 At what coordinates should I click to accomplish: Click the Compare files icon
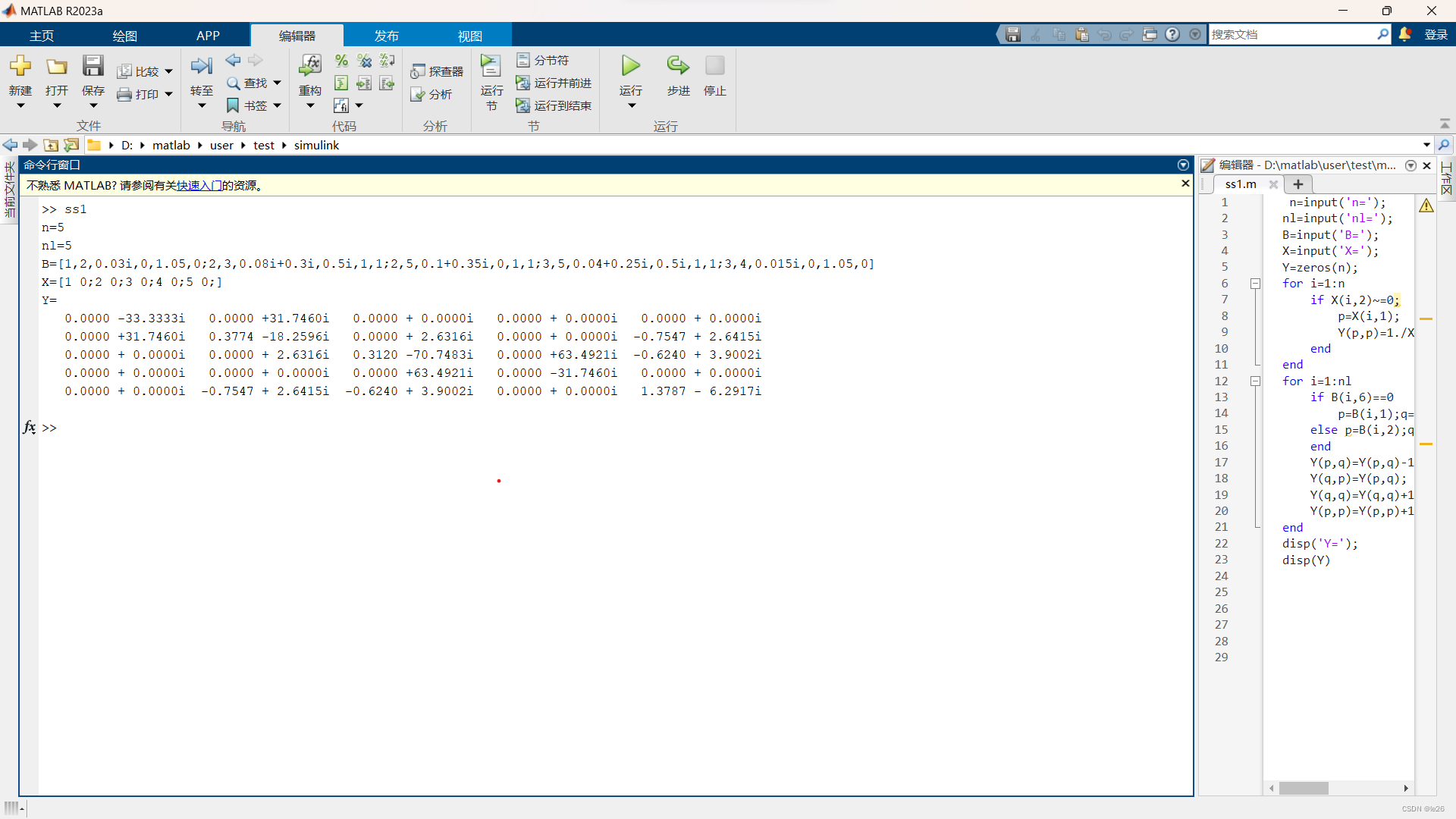[124, 71]
